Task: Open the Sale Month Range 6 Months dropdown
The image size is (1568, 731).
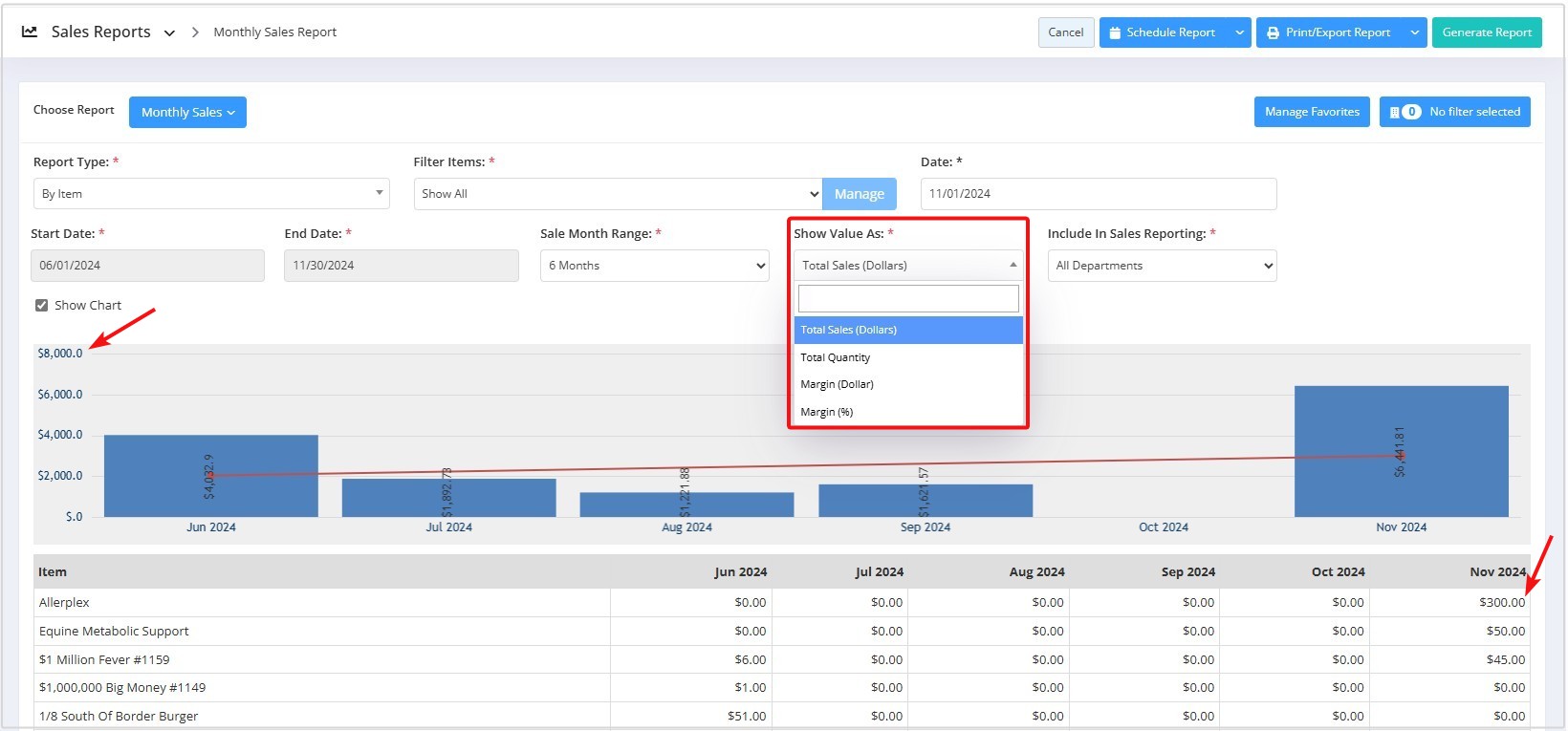Action: click(x=655, y=266)
